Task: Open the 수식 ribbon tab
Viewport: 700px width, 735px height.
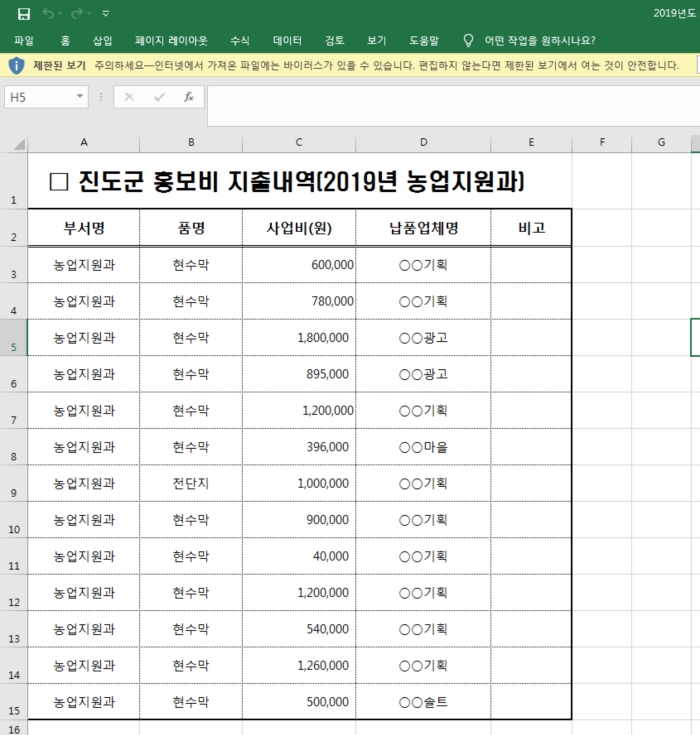Action: point(240,41)
